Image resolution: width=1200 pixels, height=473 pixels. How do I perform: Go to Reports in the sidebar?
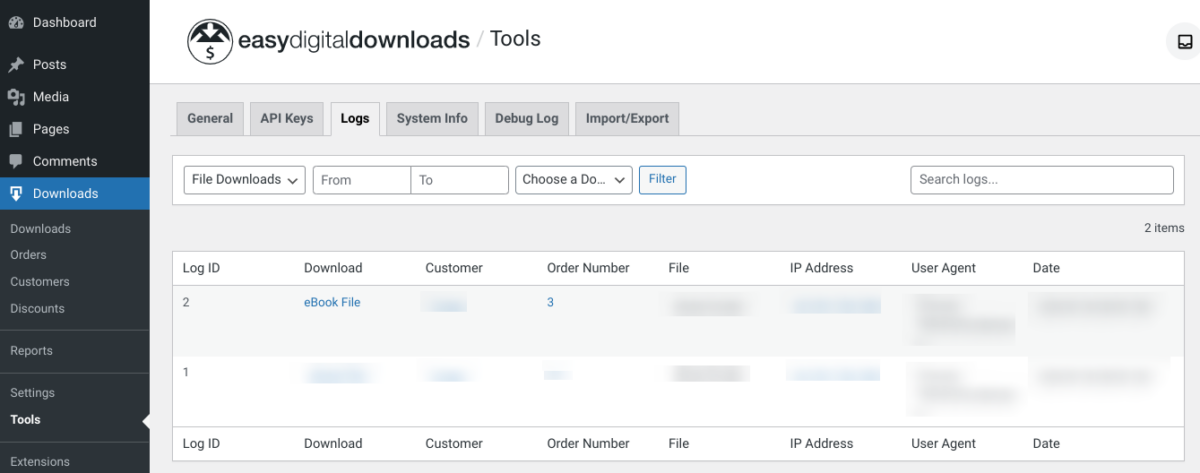click(31, 351)
